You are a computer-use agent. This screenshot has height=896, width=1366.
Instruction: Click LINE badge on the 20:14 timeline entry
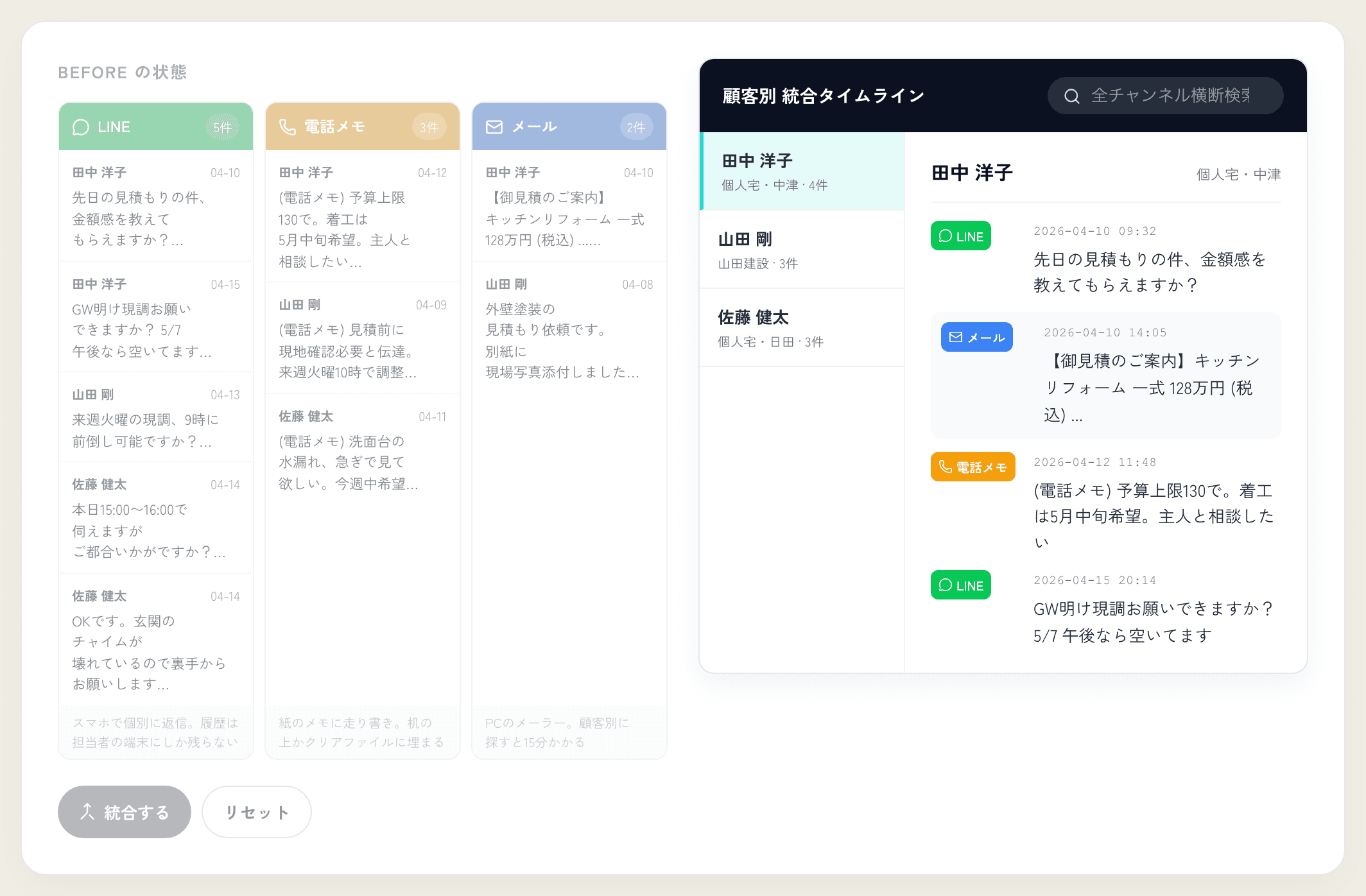click(961, 585)
